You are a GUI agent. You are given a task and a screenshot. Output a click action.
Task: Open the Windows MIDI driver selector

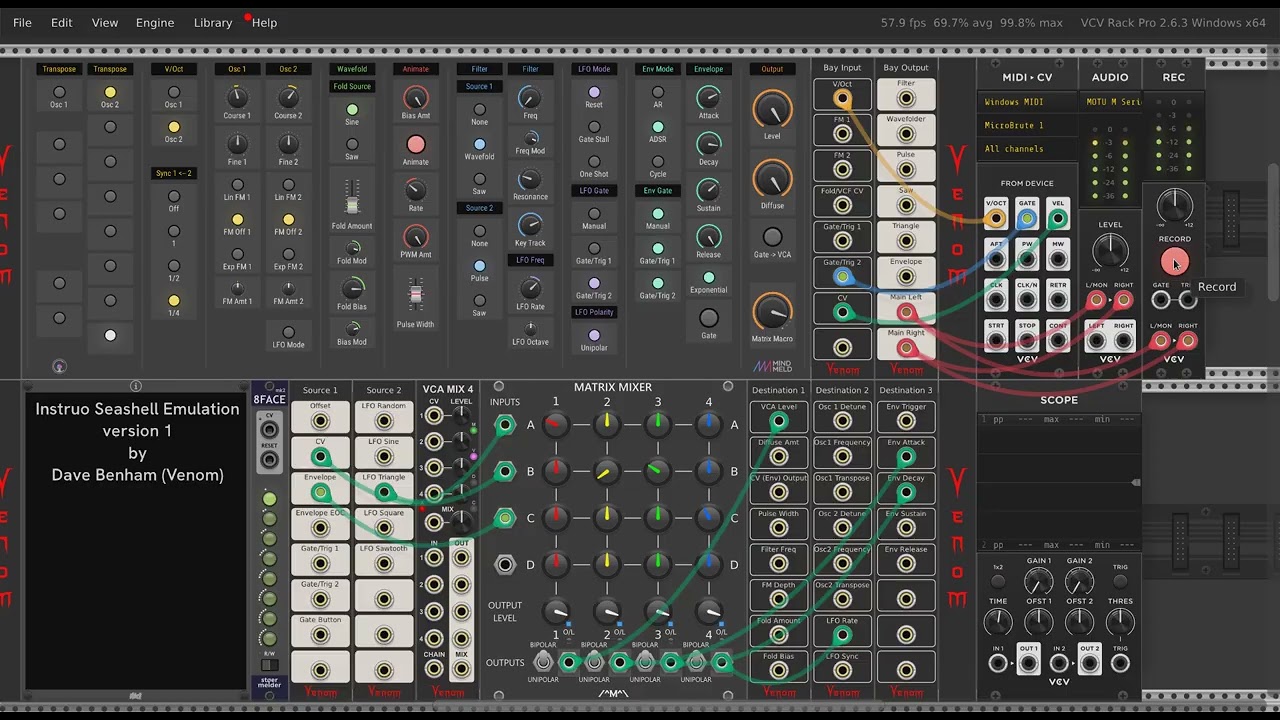pyautogui.click(x=1028, y=102)
